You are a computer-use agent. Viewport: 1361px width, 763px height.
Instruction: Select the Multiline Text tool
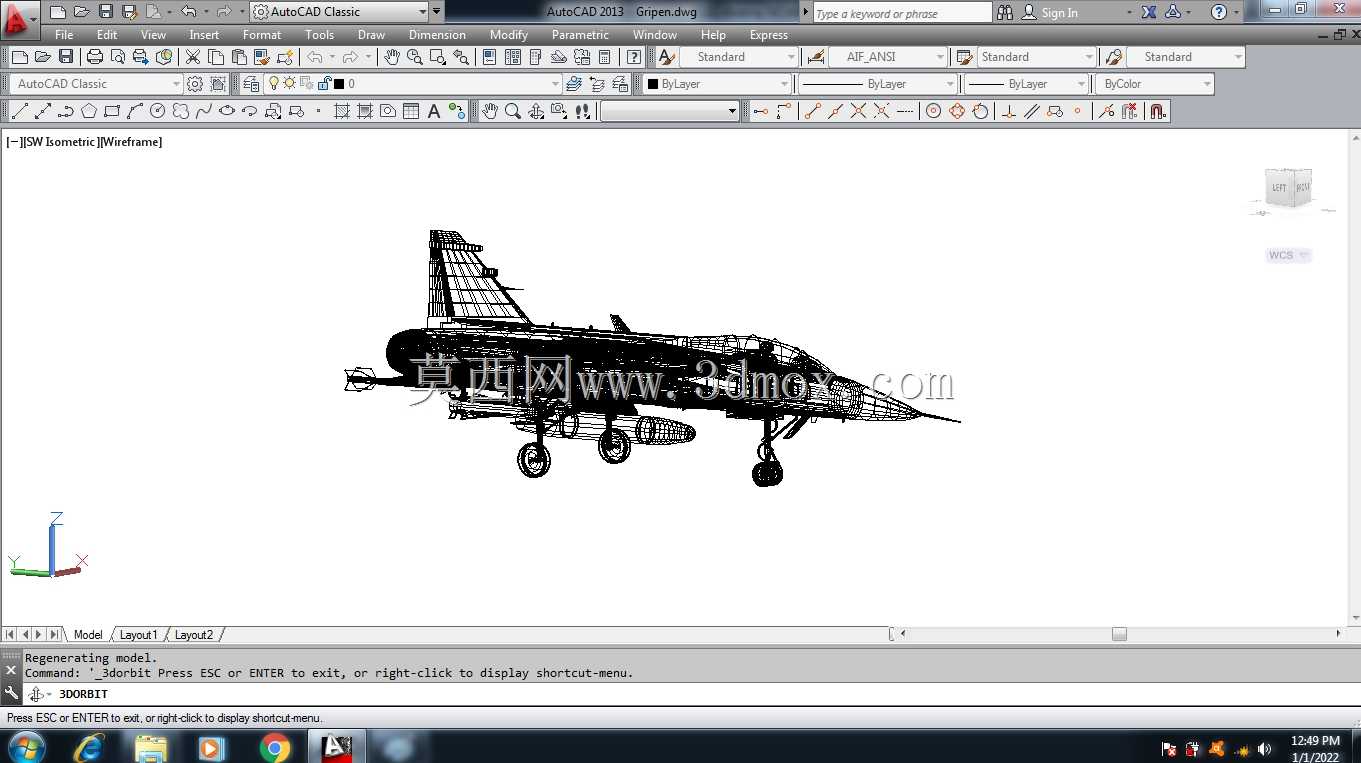click(434, 111)
